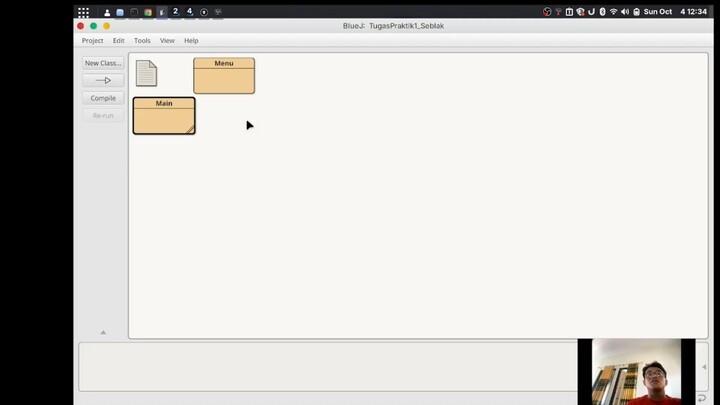Open the applications grid launcher
The width and height of the screenshot is (720, 405).
tap(83, 12)
